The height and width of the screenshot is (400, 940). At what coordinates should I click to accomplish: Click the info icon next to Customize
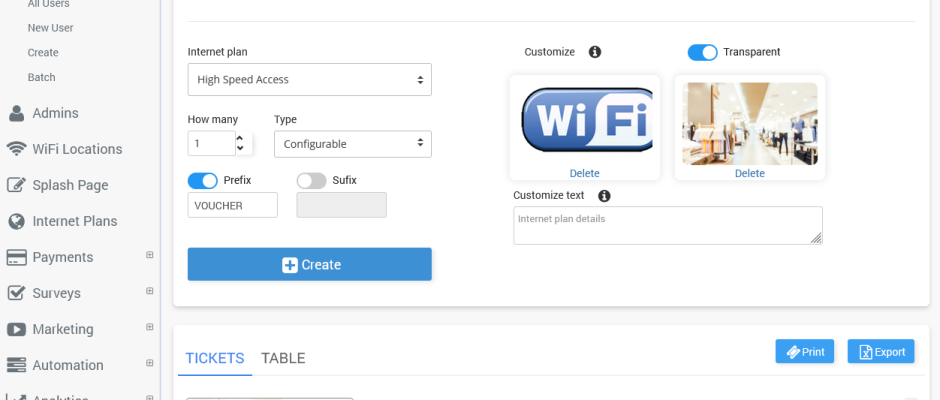[595, 52]
